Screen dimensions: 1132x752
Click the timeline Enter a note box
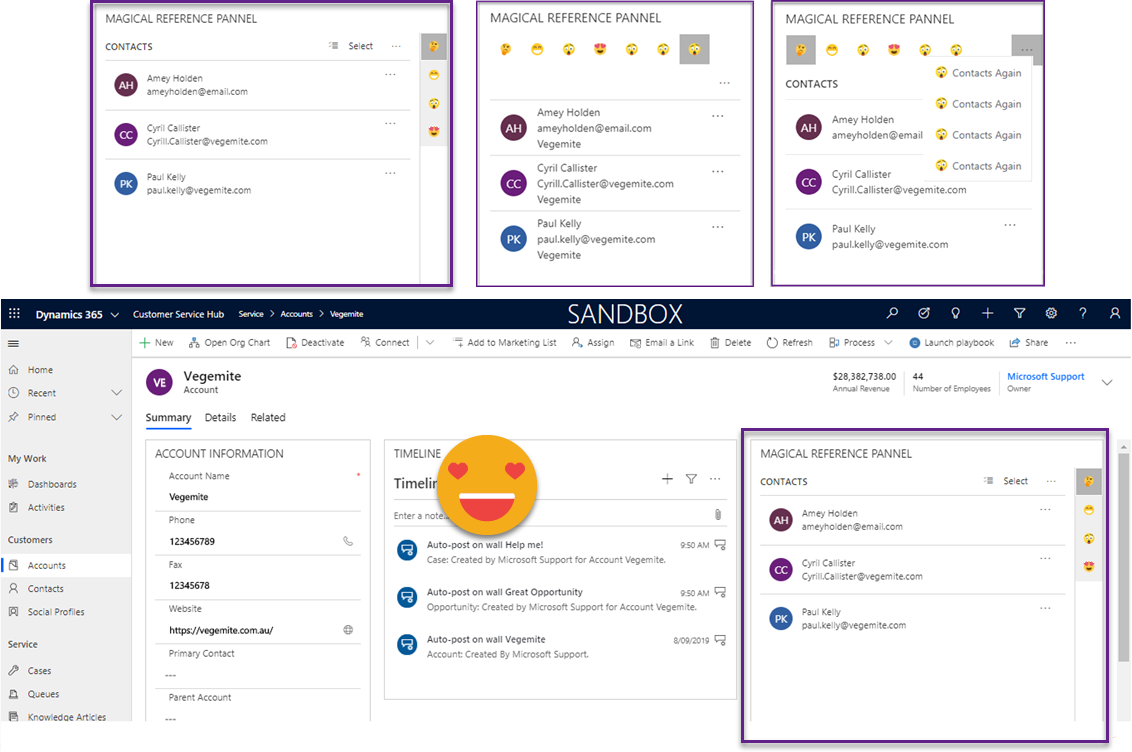(x=559, y=515)
